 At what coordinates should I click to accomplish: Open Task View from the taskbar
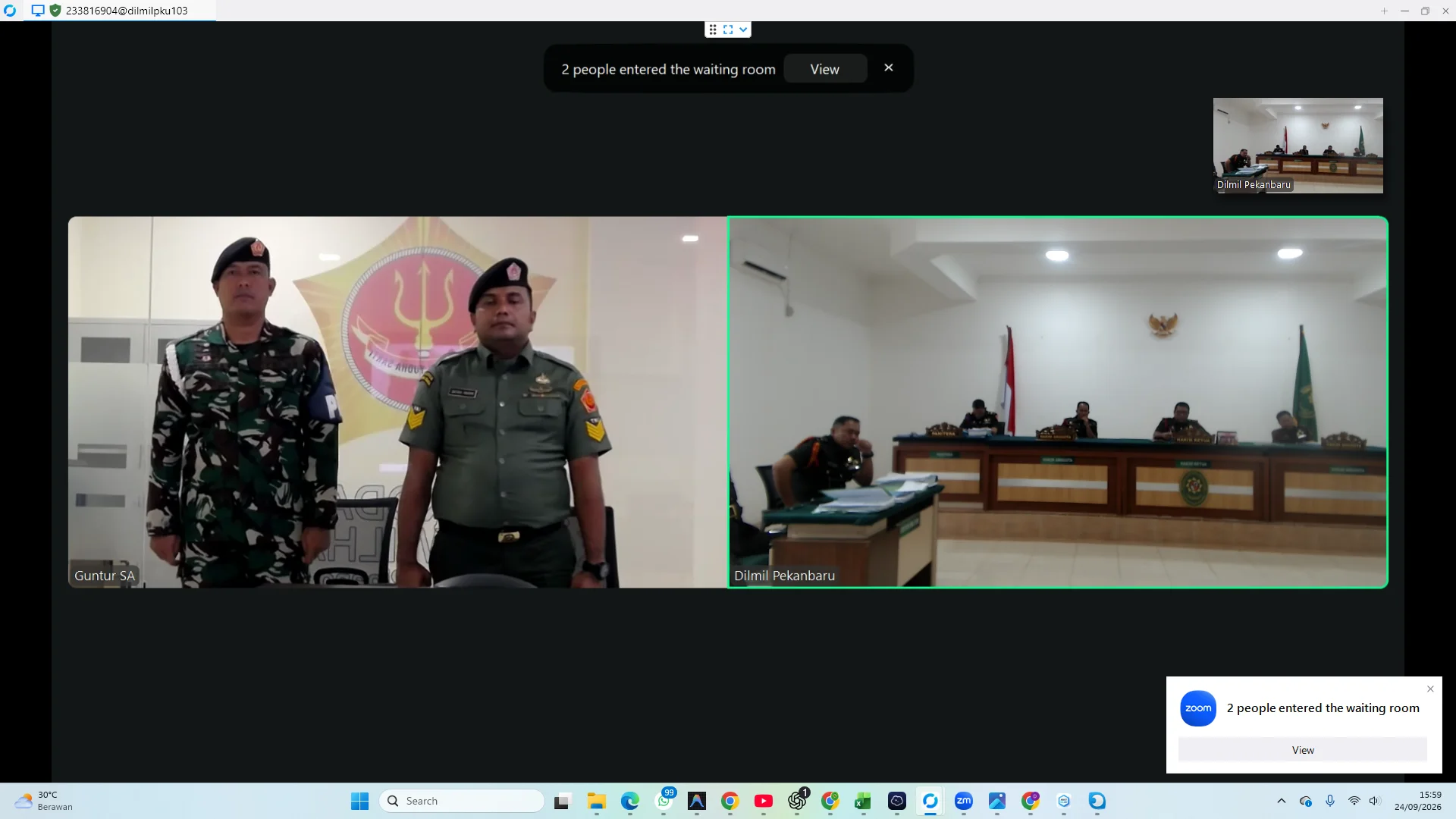pos(562,801)
